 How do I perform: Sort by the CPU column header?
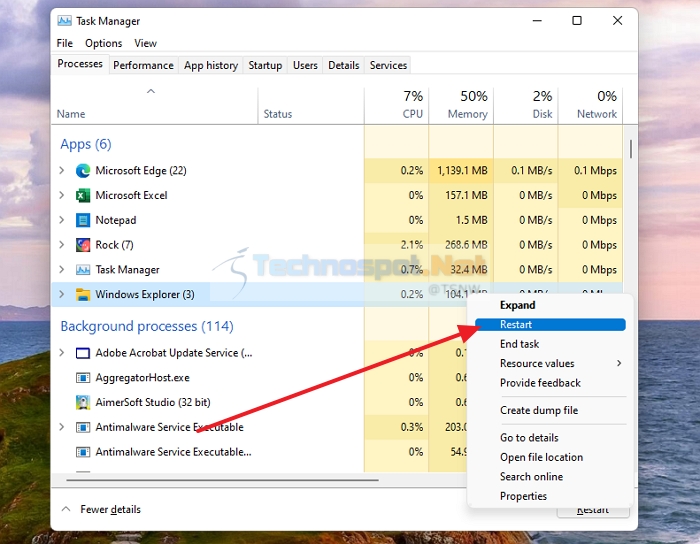pyautogui.click(x=396, y=106)
